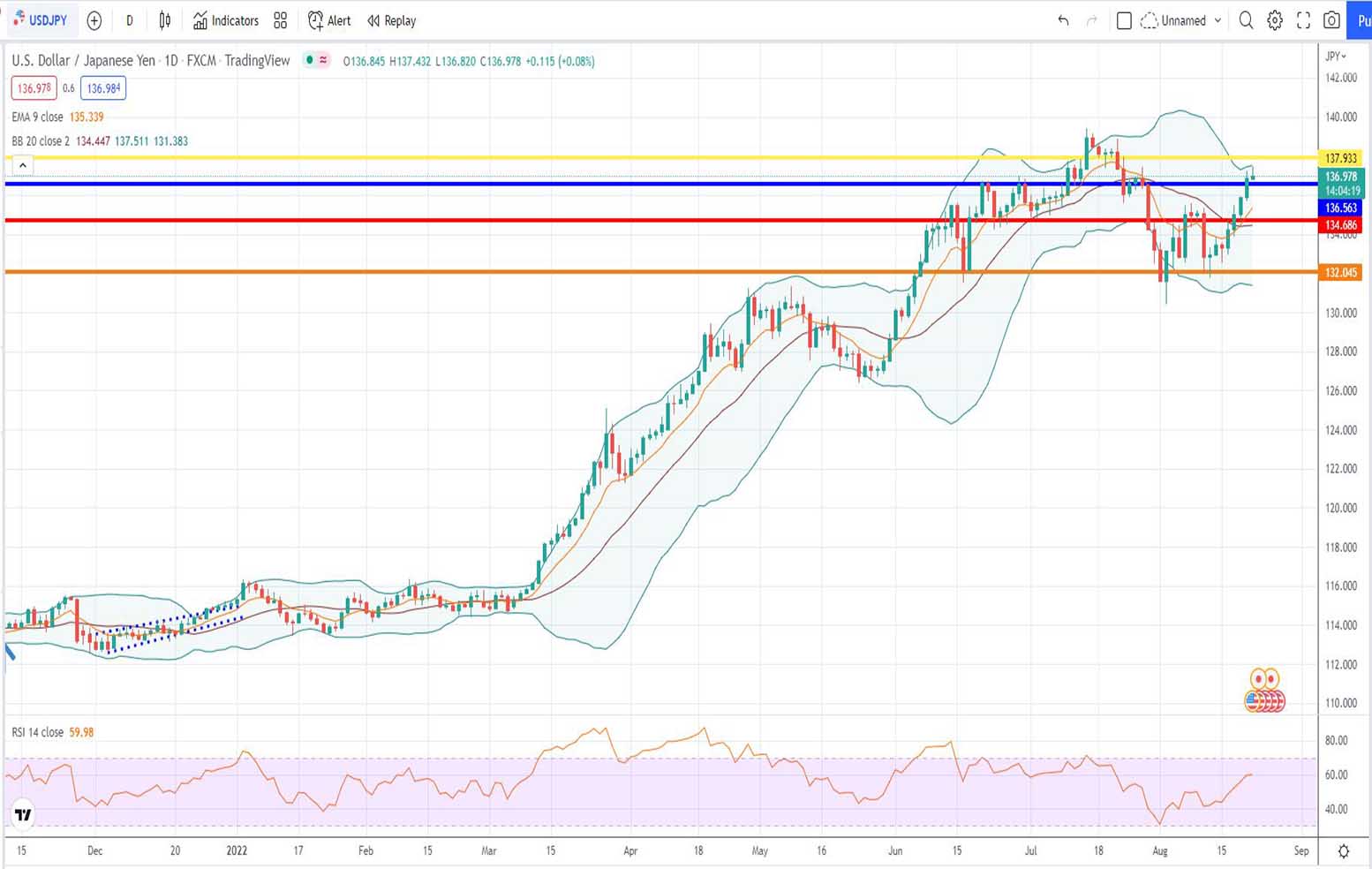Open the Indicators menu

226,20
